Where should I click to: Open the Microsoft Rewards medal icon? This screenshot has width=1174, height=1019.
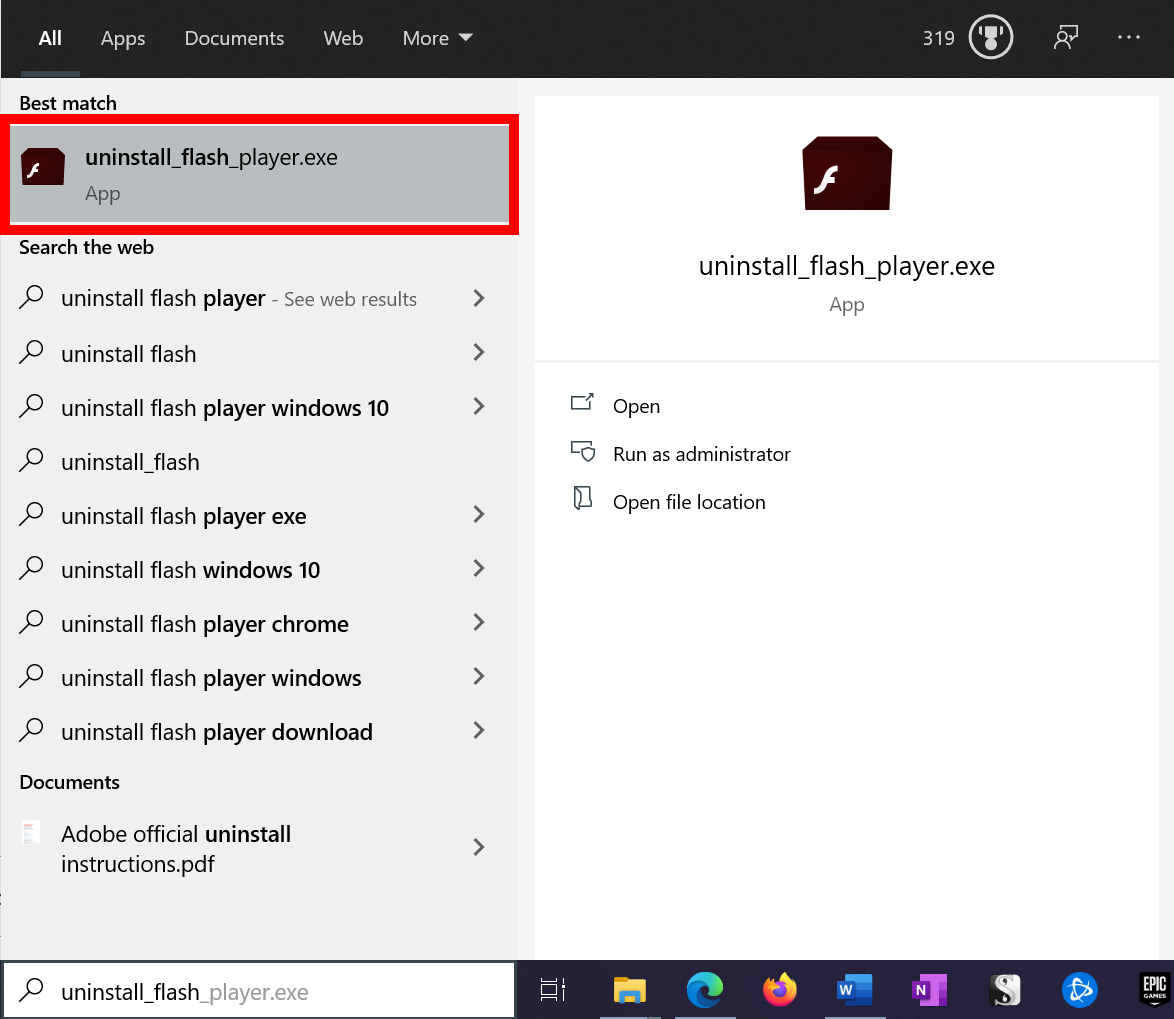[991, 39]
